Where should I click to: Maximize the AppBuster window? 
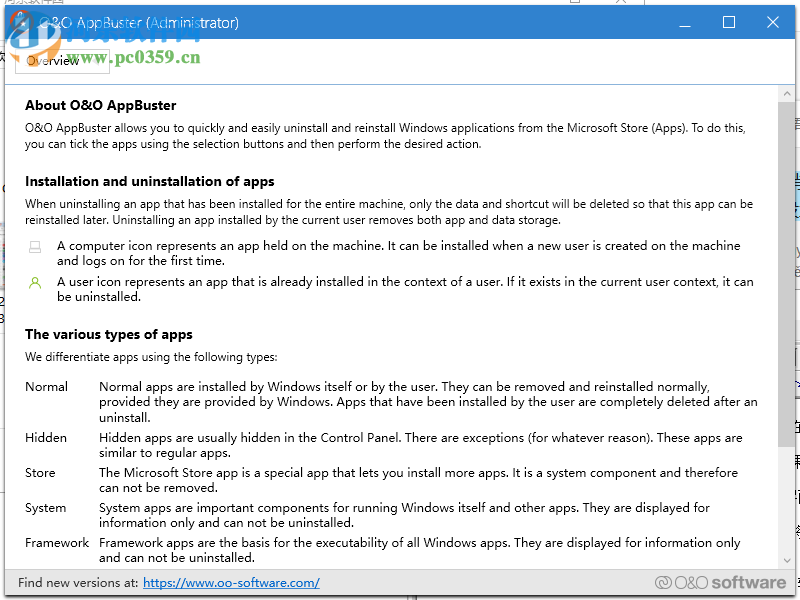pyautogui.click(x=729, y=22)
